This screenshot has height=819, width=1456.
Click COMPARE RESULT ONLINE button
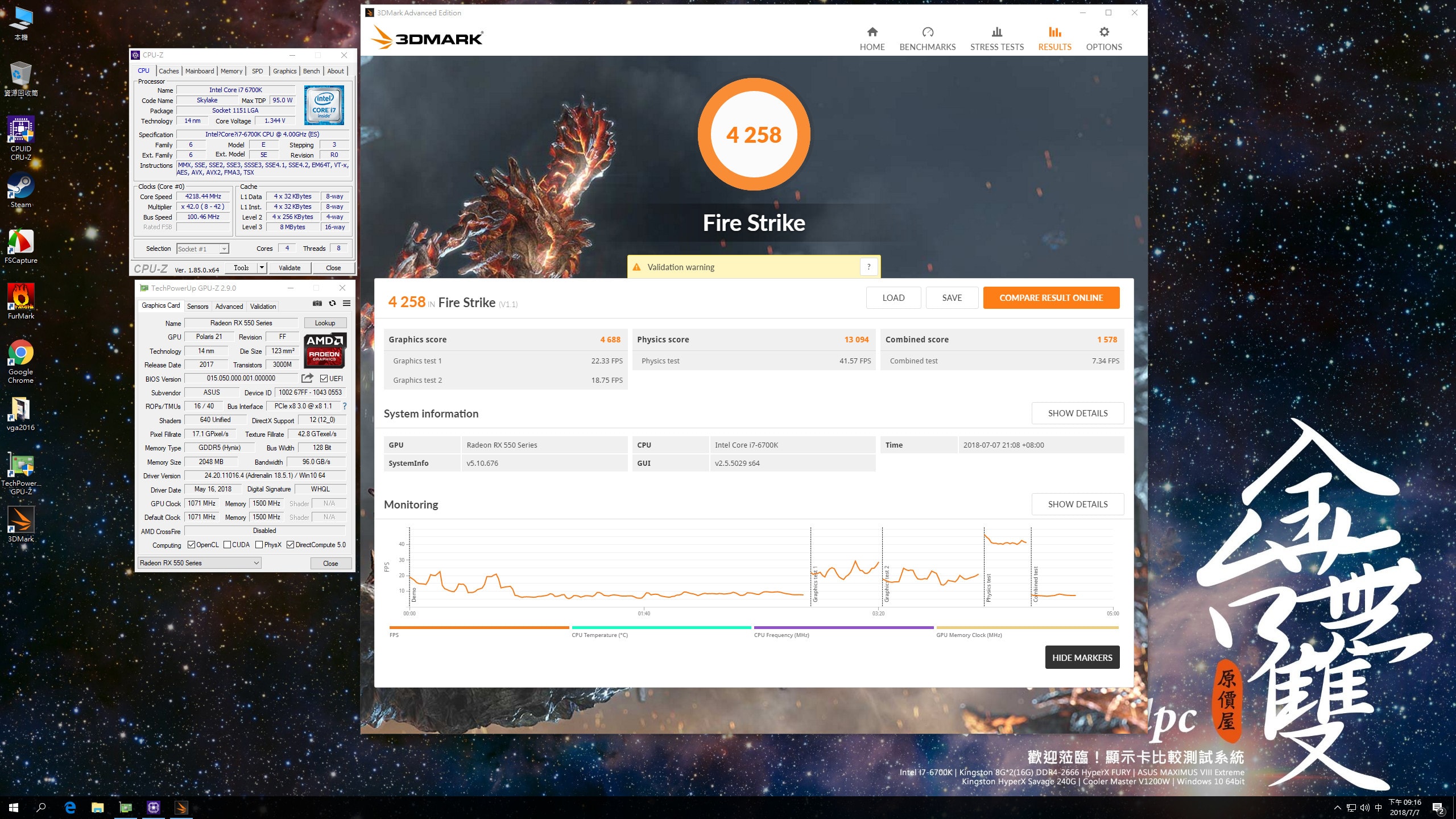tap(1051, 298)
